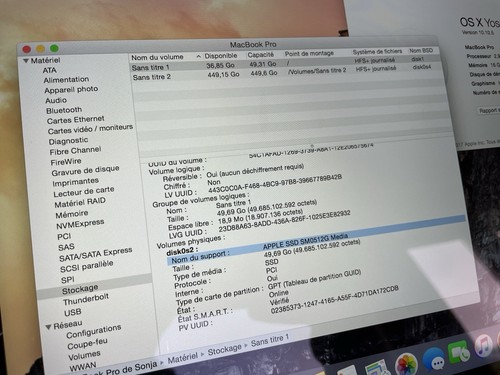Select Configurations under Réseau

coord(94,331)
